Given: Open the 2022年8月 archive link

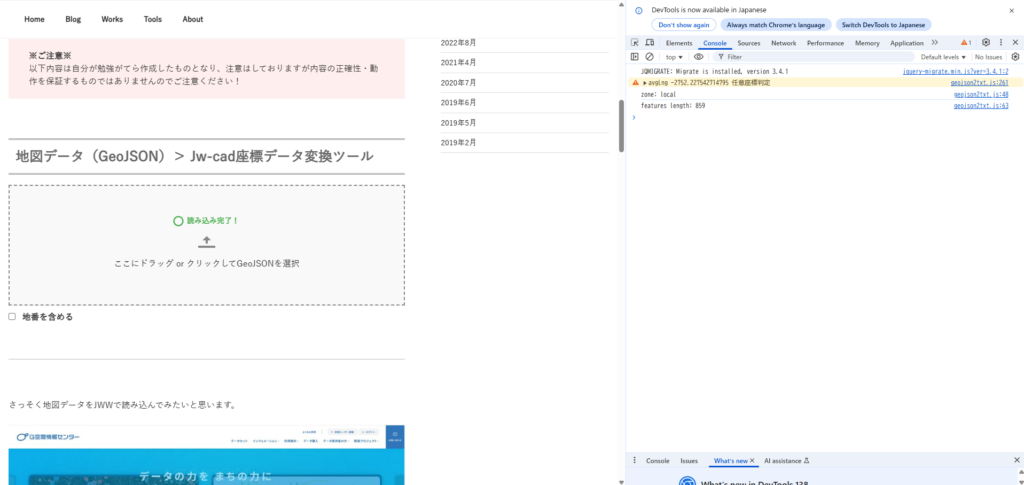Looking at the screenshot, I should click(x=458, y=42).
